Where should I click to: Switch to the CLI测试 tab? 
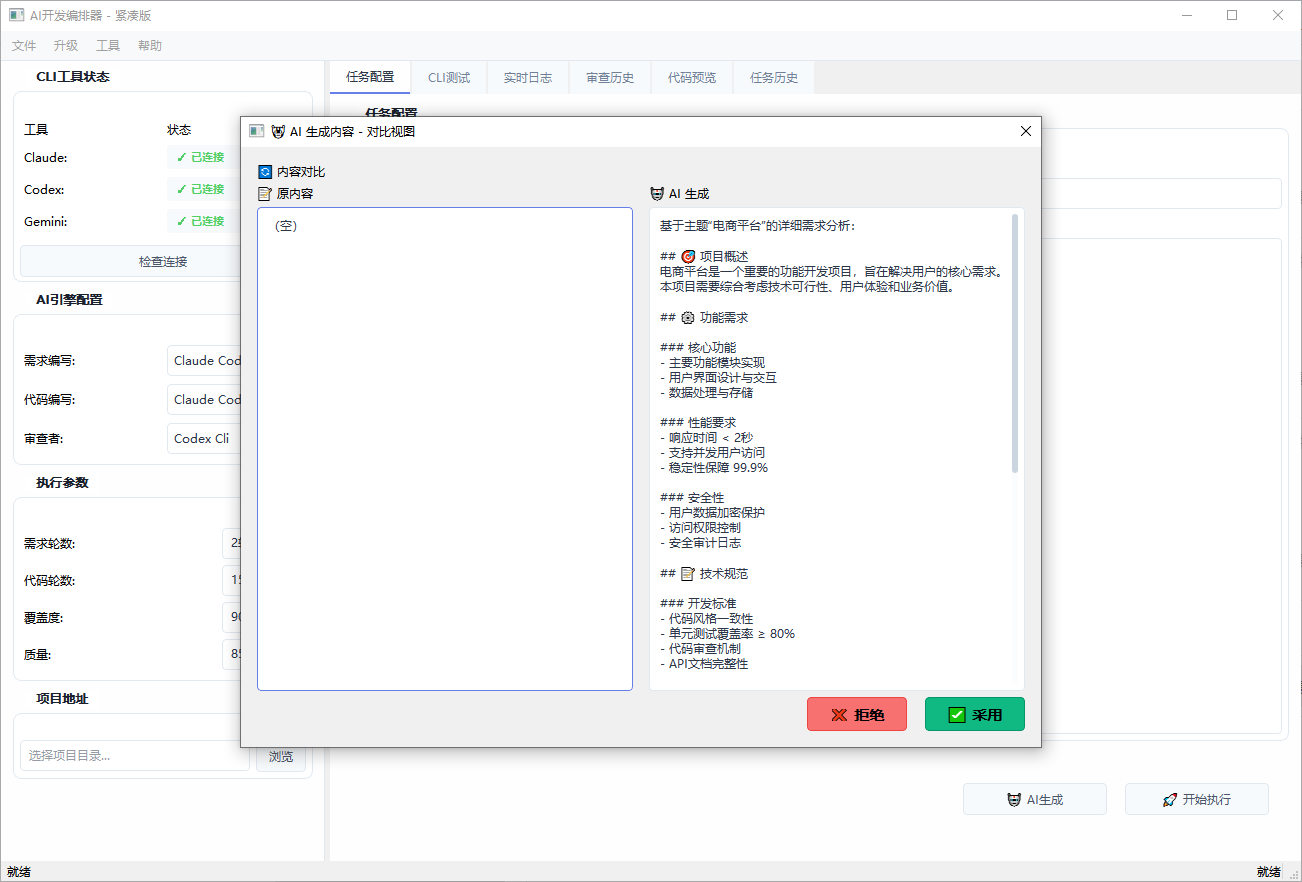(x=449, y=77)
